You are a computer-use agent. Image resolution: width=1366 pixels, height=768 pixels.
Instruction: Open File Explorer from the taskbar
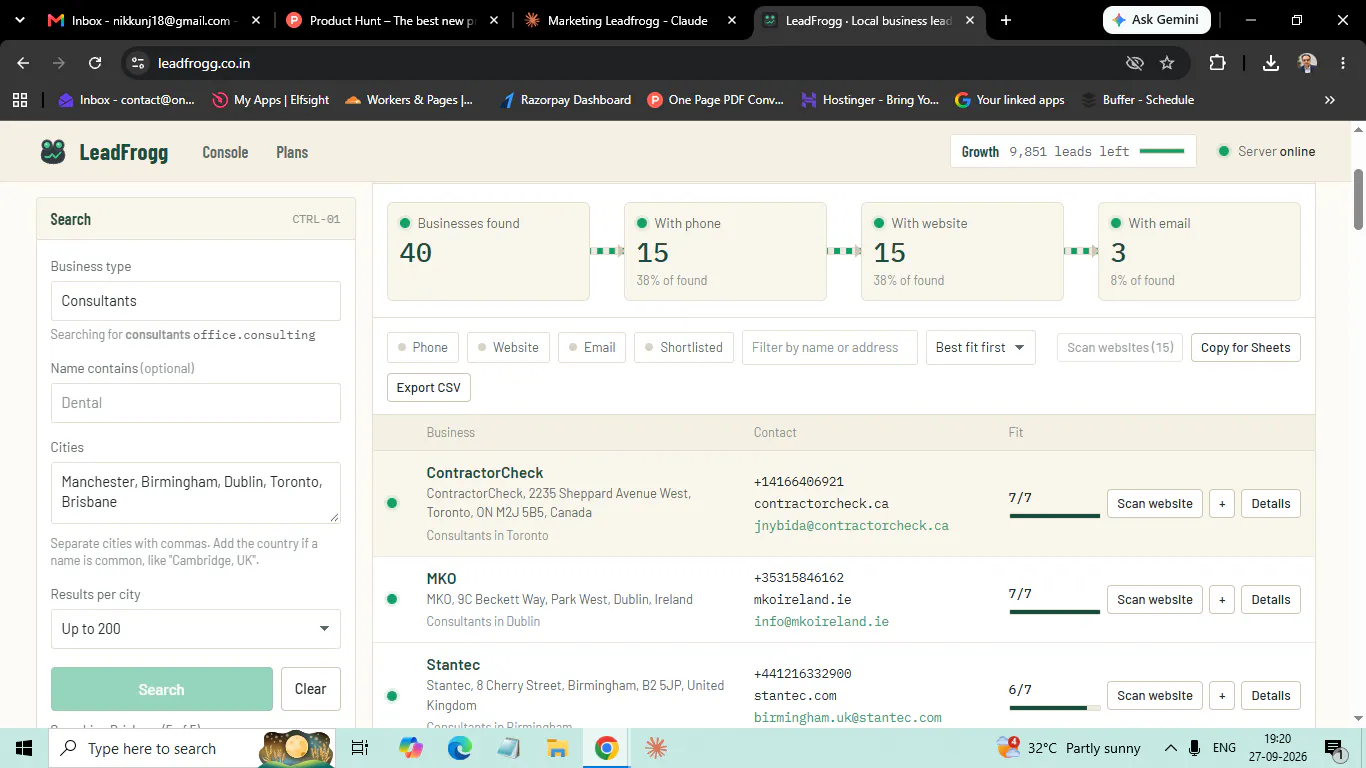tap(557, 748)
